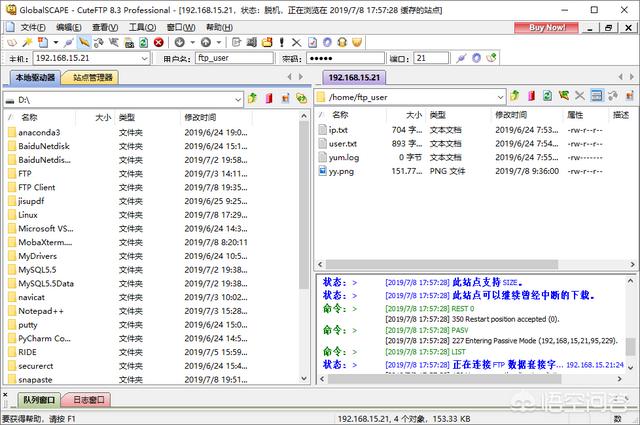Screen dimensions: 640x425
Task: Launch the connection wizard wand icon
Action: (27, 42)
